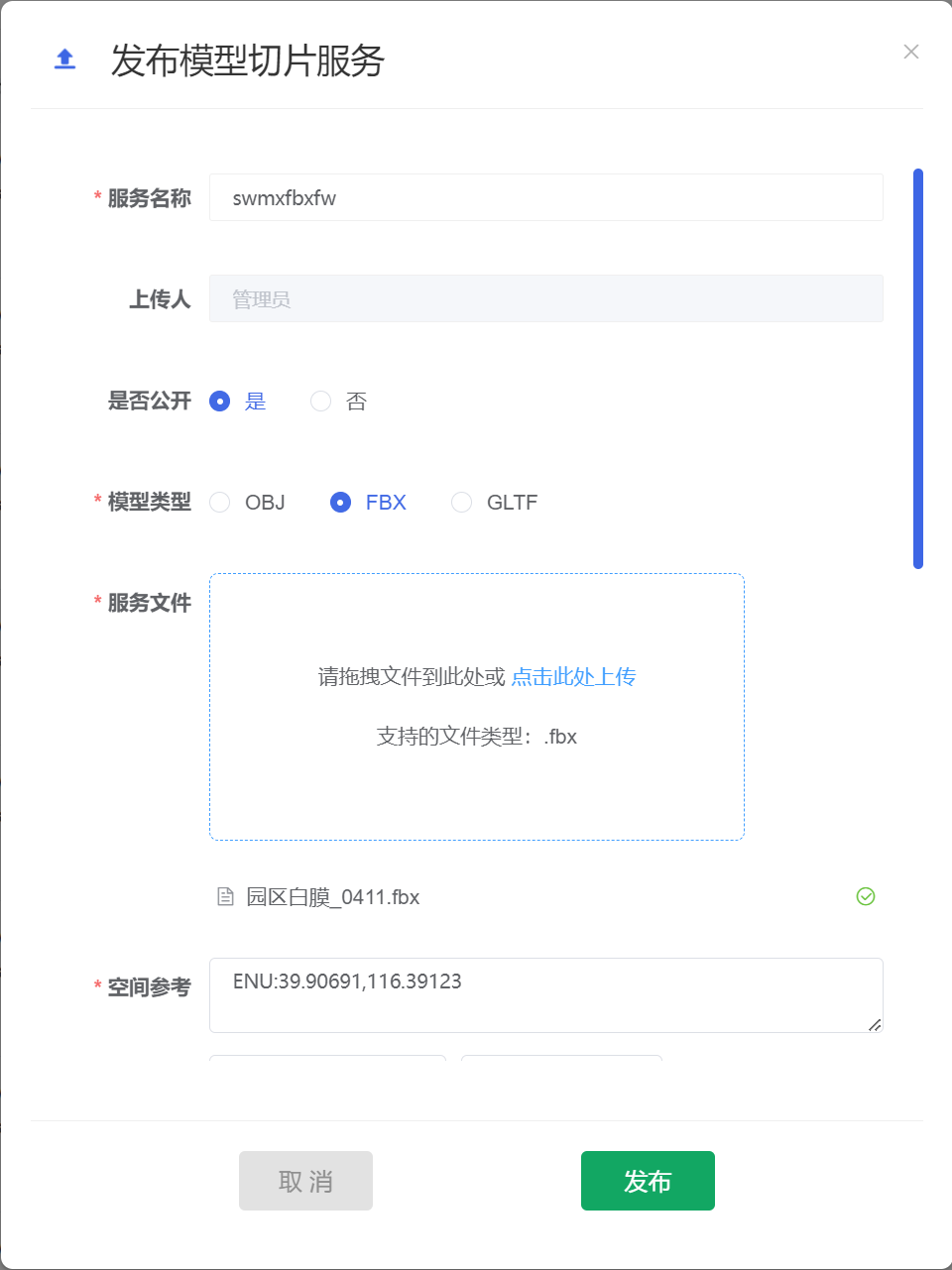The width and height of the screenshot is (952, 1270).
Task: Edit the 服务名称 field containing swmxfbxfw
Action: pyautogui.click(x=546, y=197)
